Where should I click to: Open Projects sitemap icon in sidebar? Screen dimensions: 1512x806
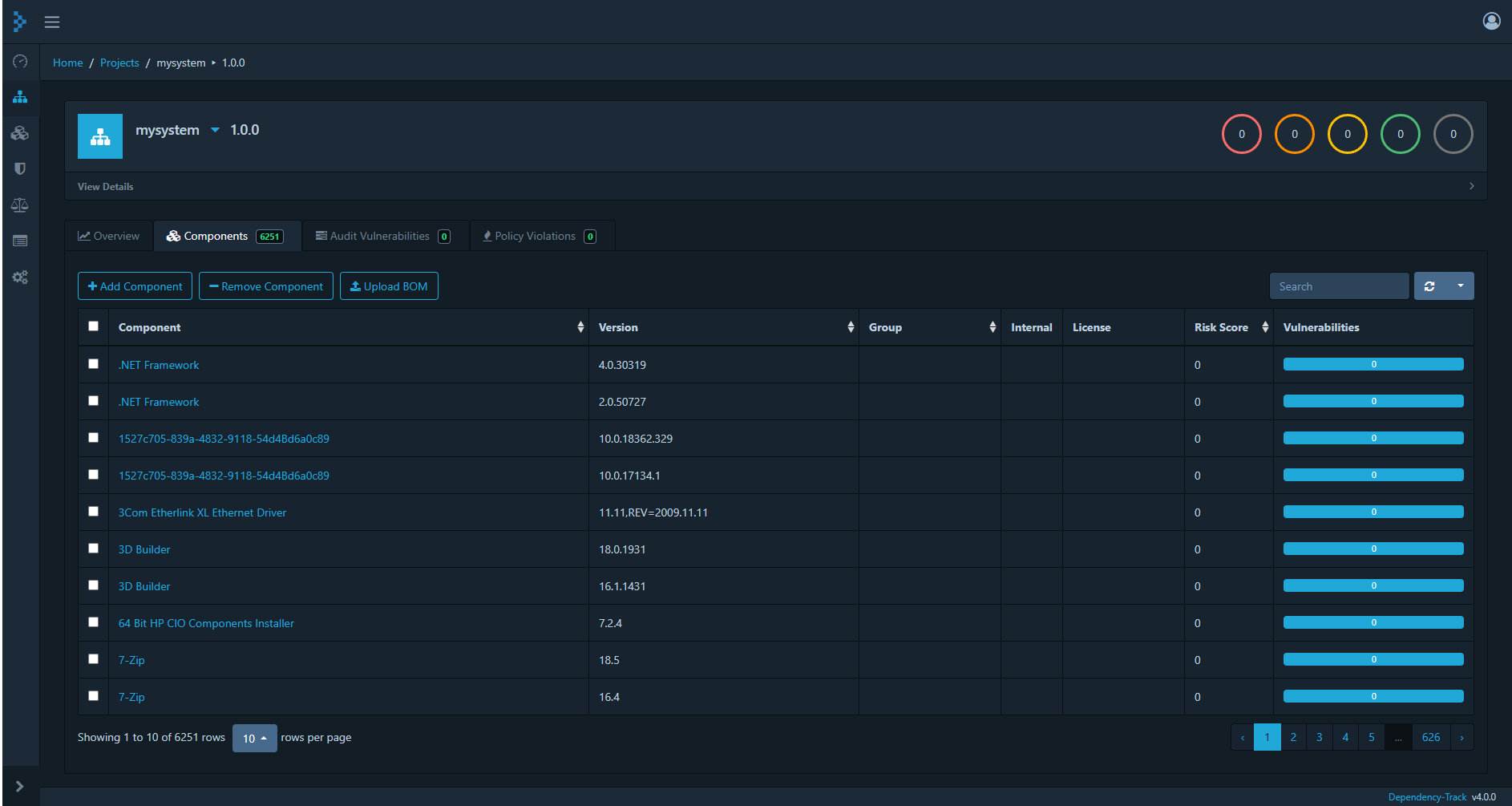20,97
